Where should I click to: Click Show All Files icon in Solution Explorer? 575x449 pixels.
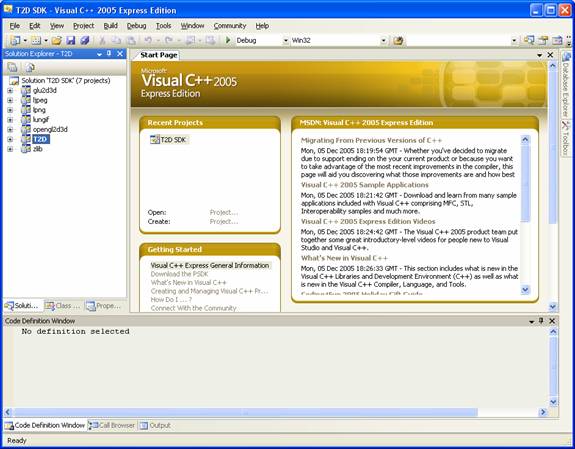pos(30,67)
